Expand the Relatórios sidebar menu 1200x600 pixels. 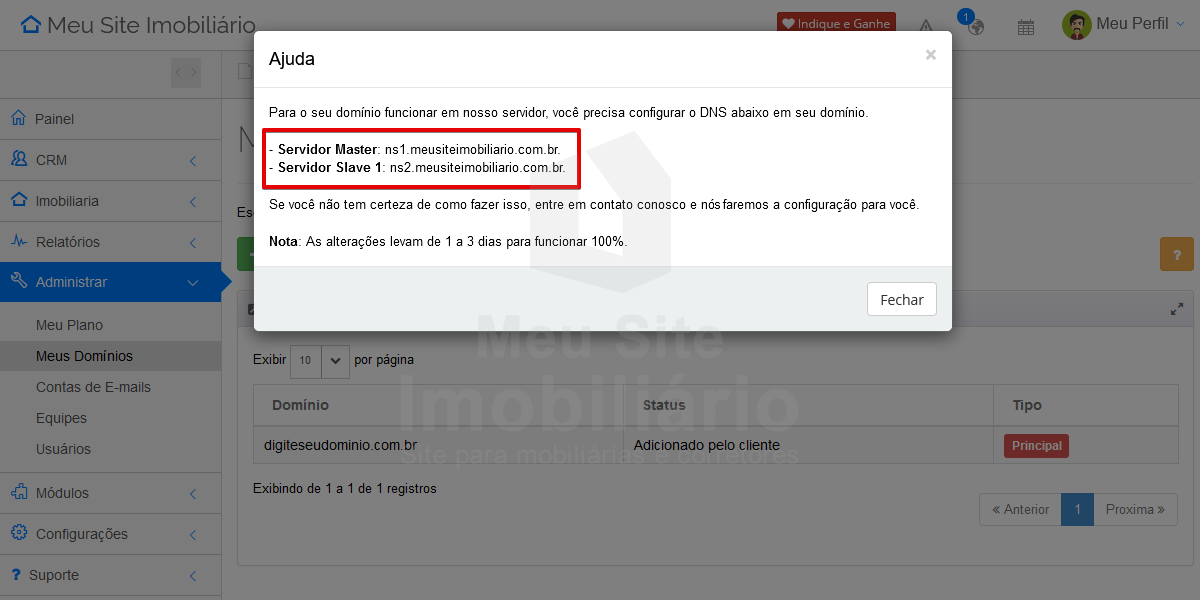110,242
